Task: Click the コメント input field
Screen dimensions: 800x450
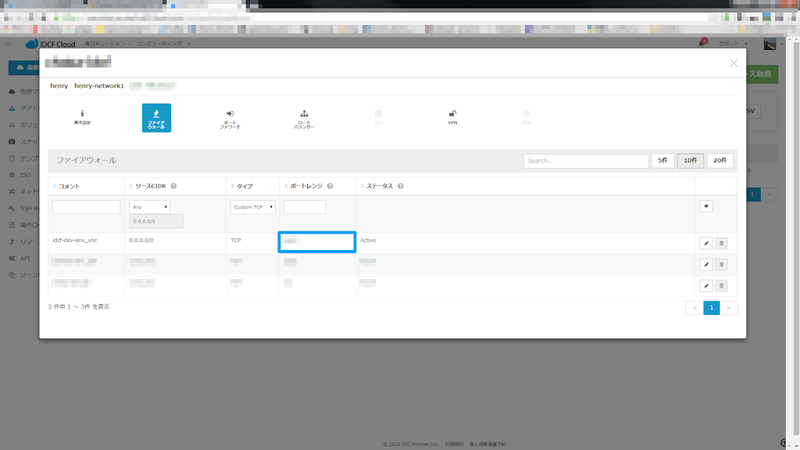Action: pyautogui.click(x=86, y=207)
